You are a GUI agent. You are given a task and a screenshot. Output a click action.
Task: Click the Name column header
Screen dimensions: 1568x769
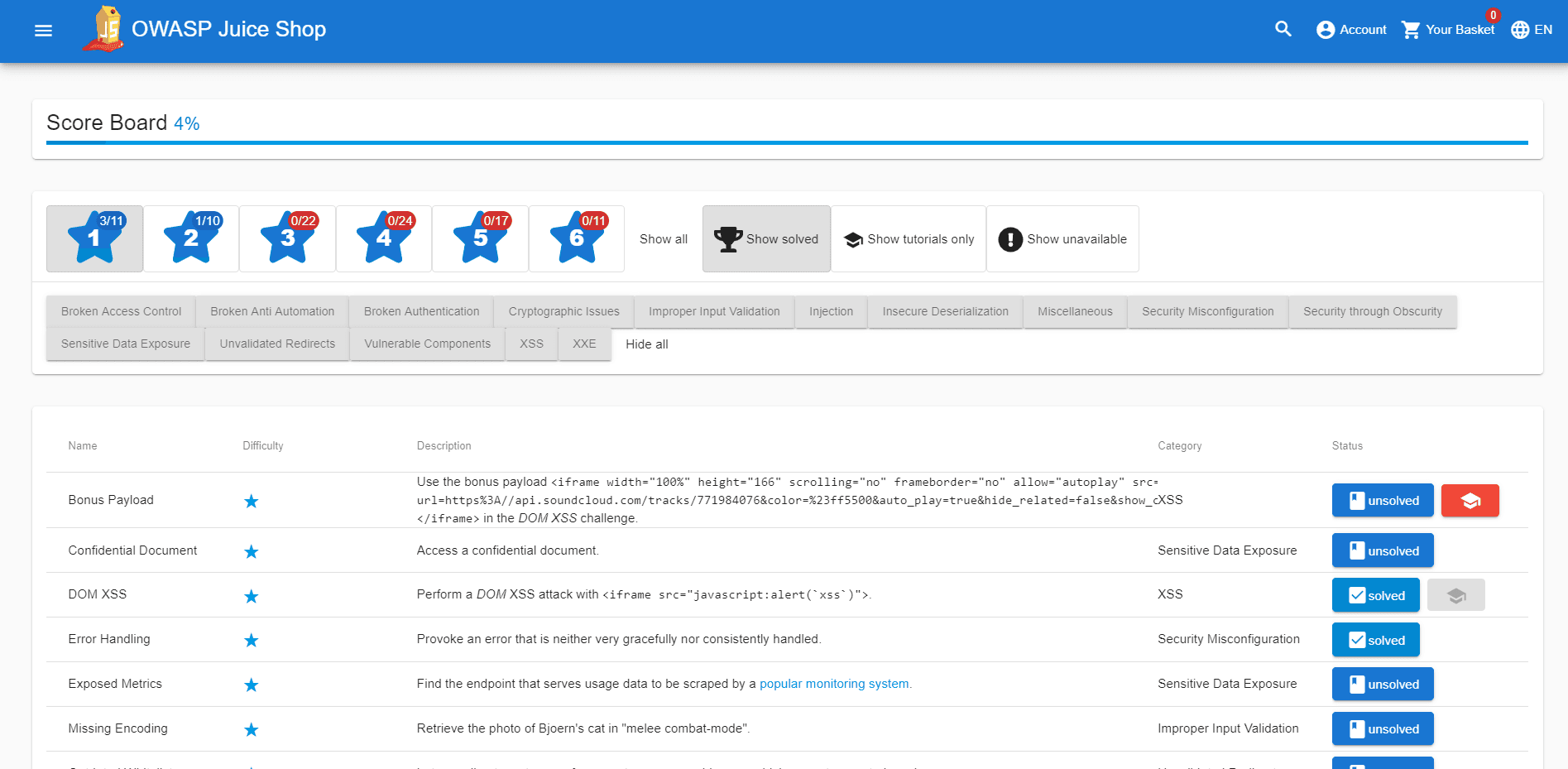(83, 446)
